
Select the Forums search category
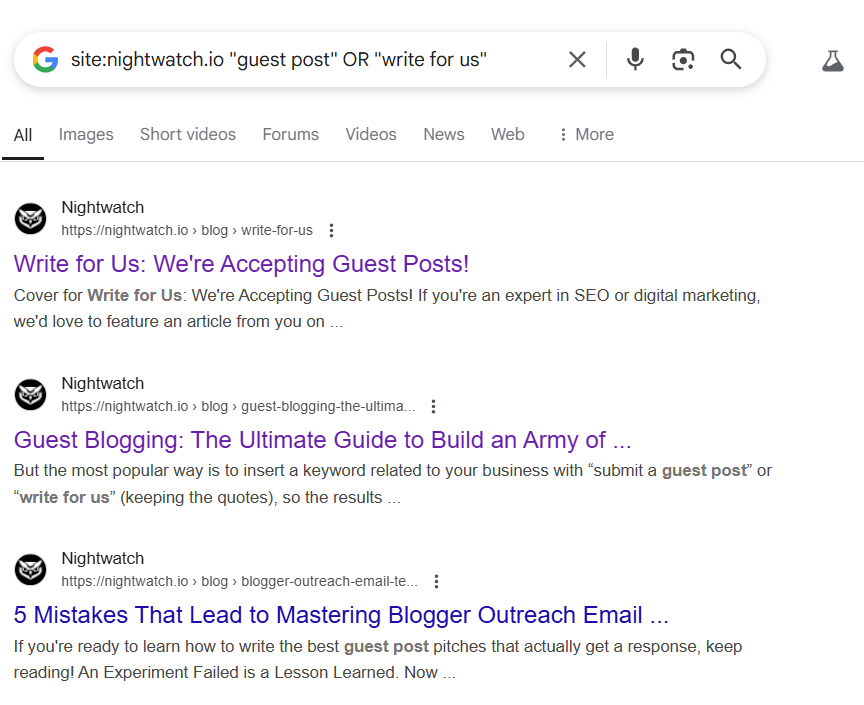pos(290,134)
